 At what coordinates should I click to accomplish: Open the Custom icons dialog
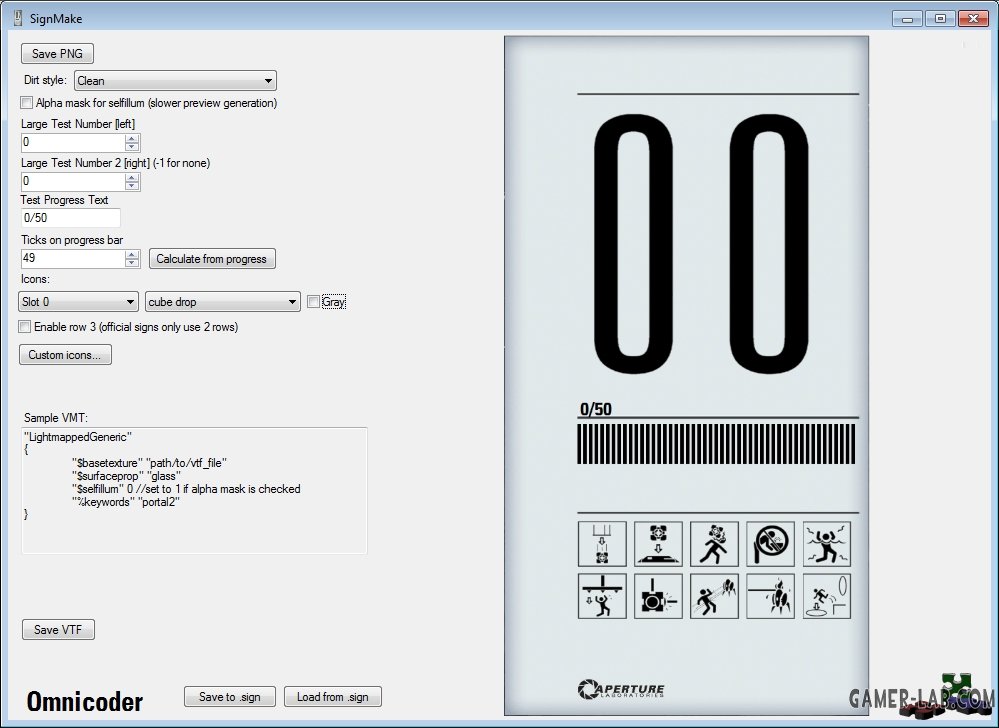click(66, 355)
